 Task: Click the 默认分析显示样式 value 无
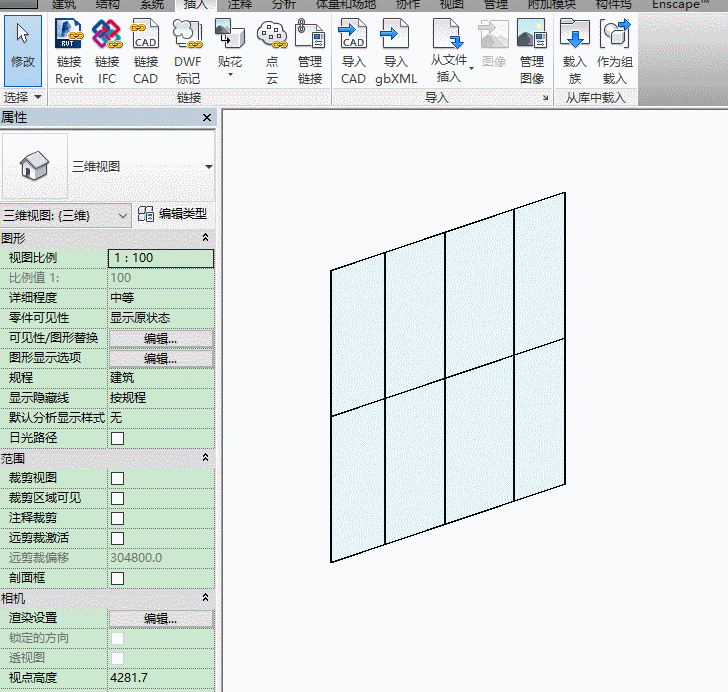tap(161, 418)
